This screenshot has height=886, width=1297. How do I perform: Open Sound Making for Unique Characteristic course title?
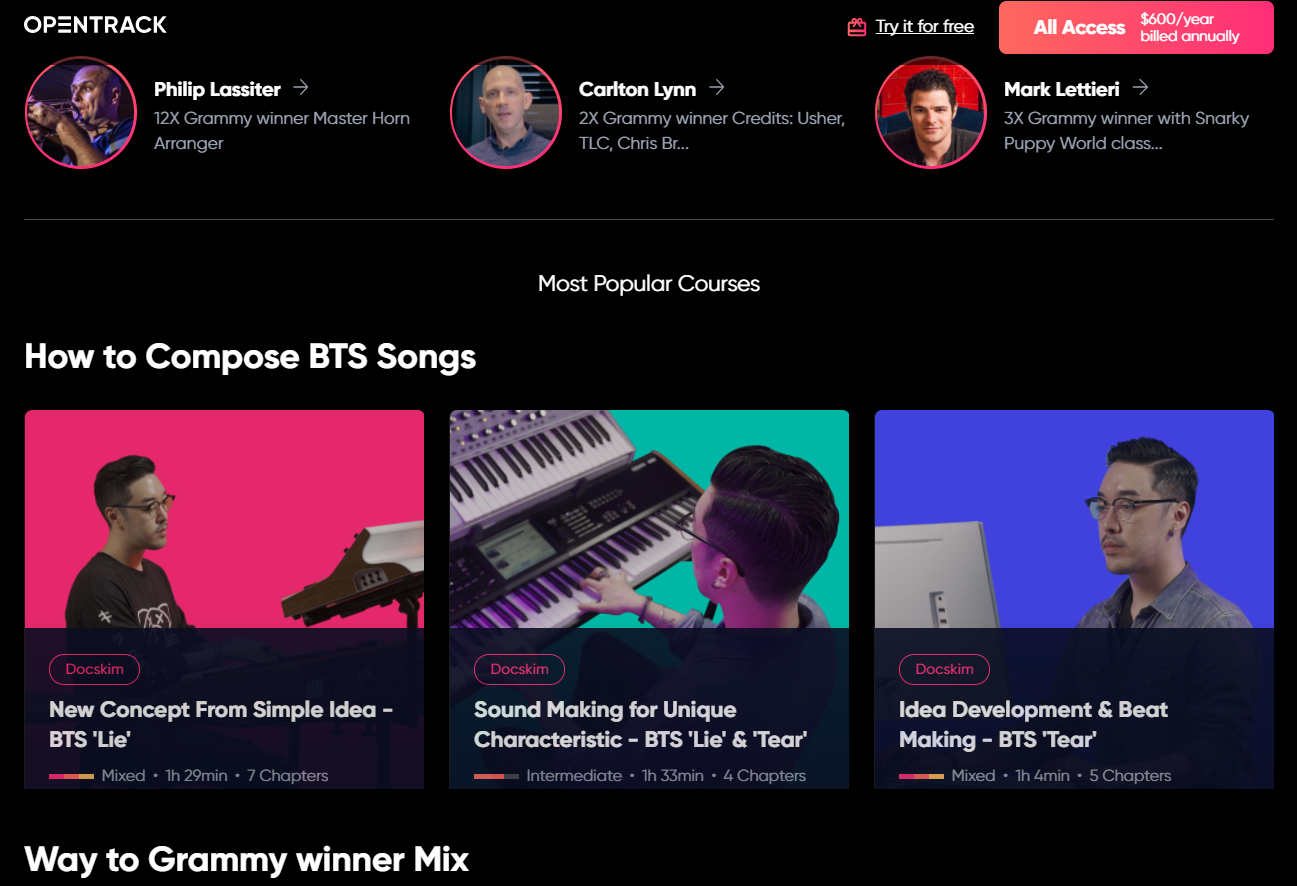[x=640, y=725]
